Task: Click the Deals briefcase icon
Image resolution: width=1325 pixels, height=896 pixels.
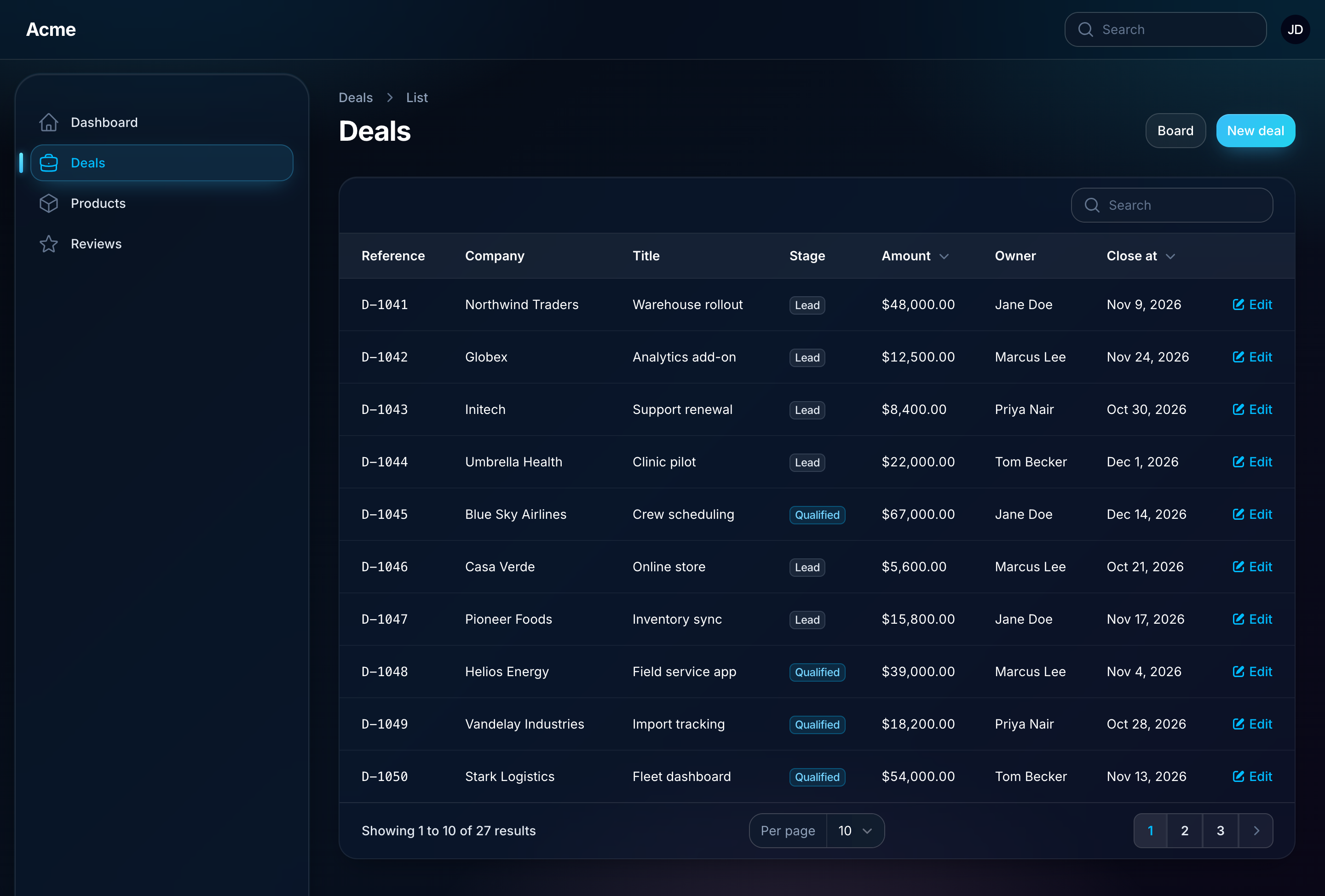Action: coord(49,163)
